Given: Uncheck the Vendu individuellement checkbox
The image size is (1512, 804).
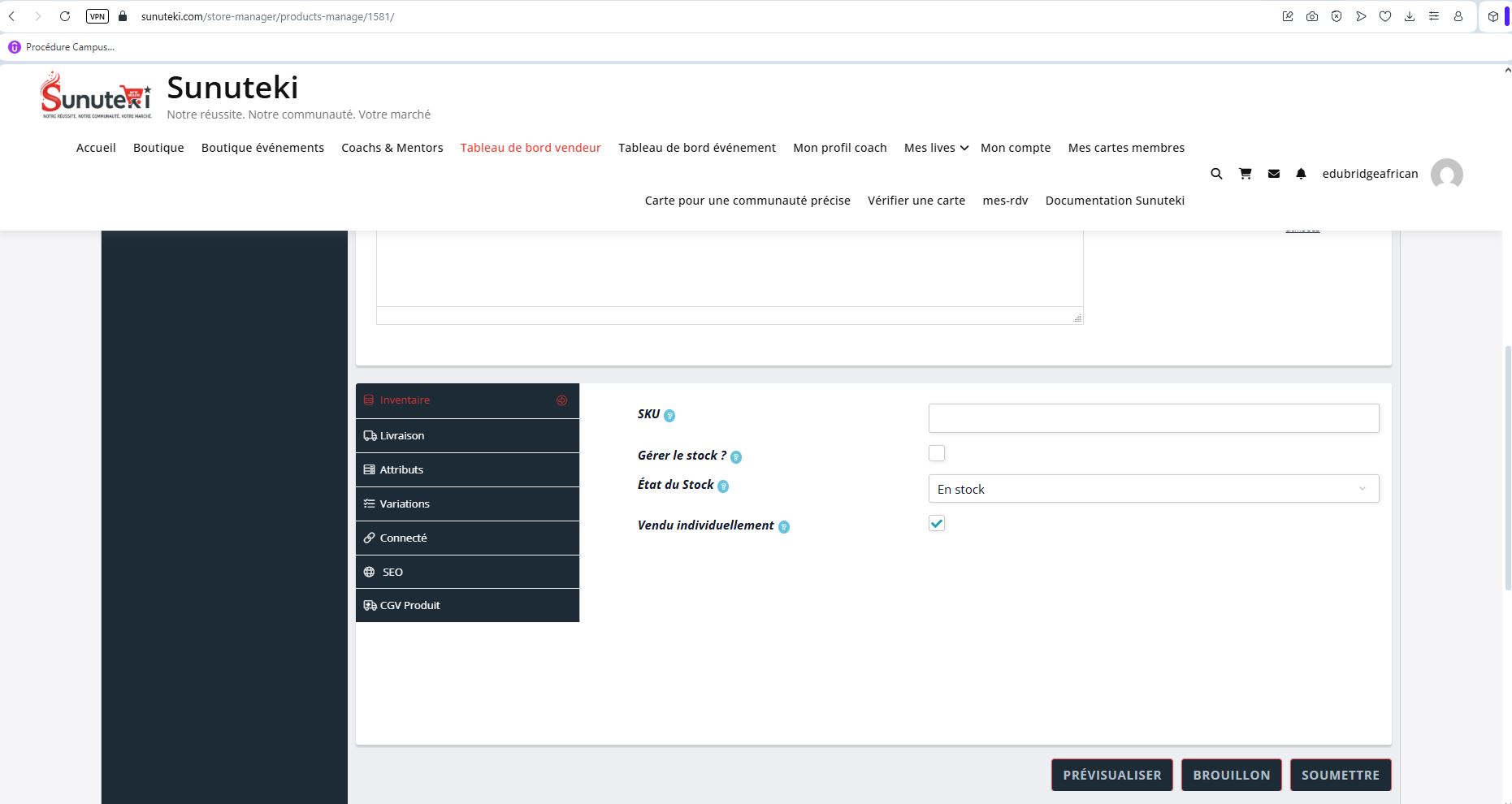Looking at the screenshot, I should click(937, 524).
